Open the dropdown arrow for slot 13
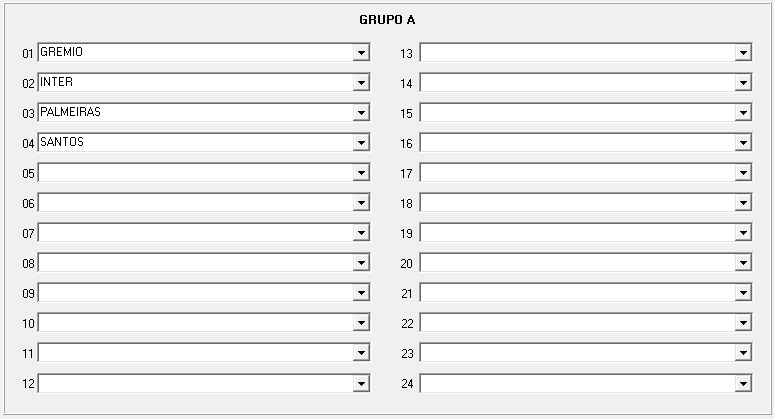 [x=743, y=52]
